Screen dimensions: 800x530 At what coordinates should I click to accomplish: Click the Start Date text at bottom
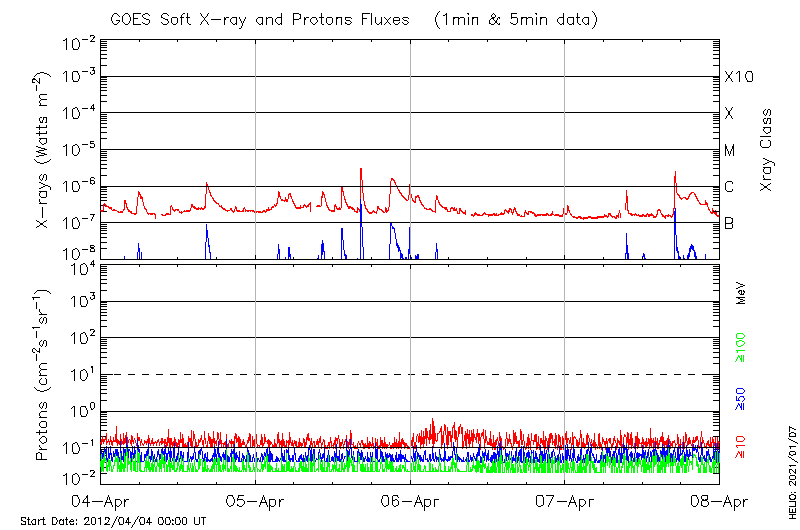(x=113, y=521)
